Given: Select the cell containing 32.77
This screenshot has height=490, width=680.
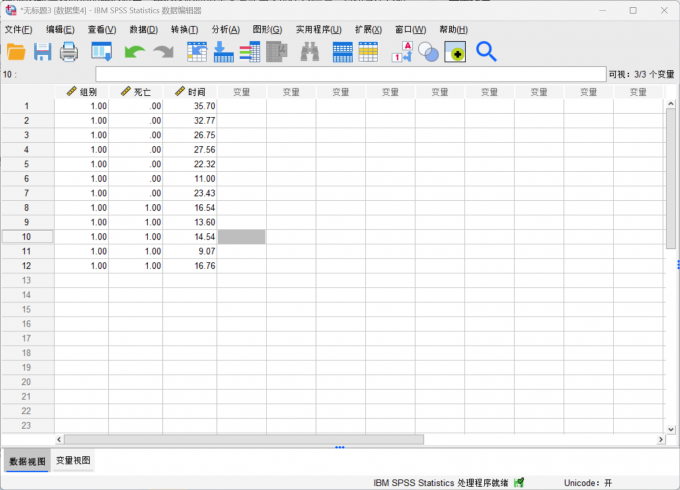Looking at the screenshot, I should (190, 121).
